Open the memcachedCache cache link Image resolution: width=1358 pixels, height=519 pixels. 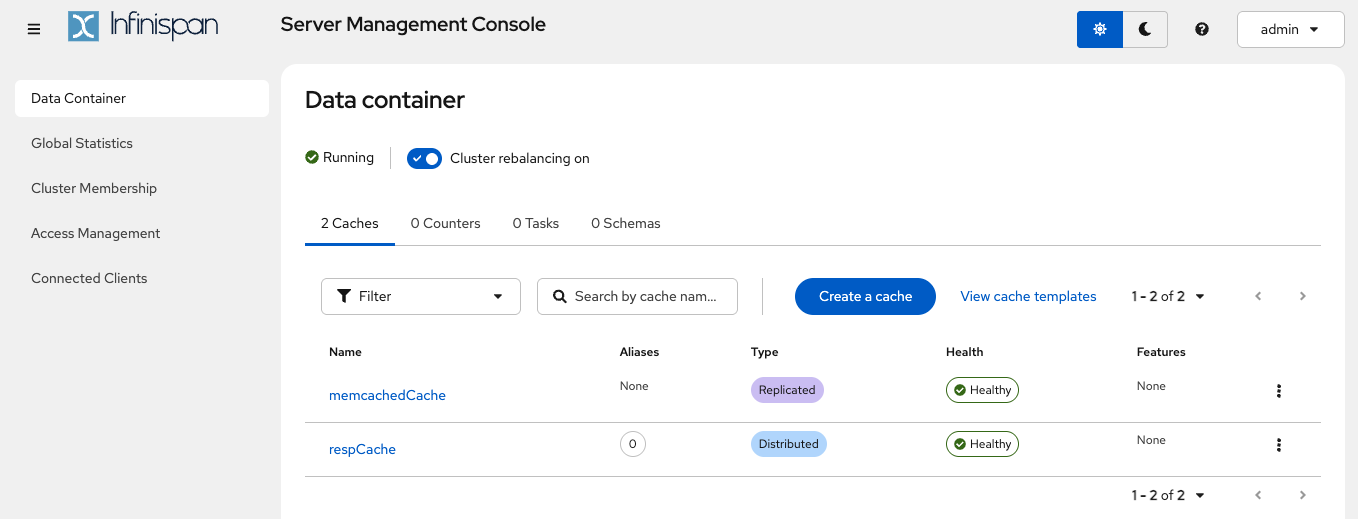(387, 395)
